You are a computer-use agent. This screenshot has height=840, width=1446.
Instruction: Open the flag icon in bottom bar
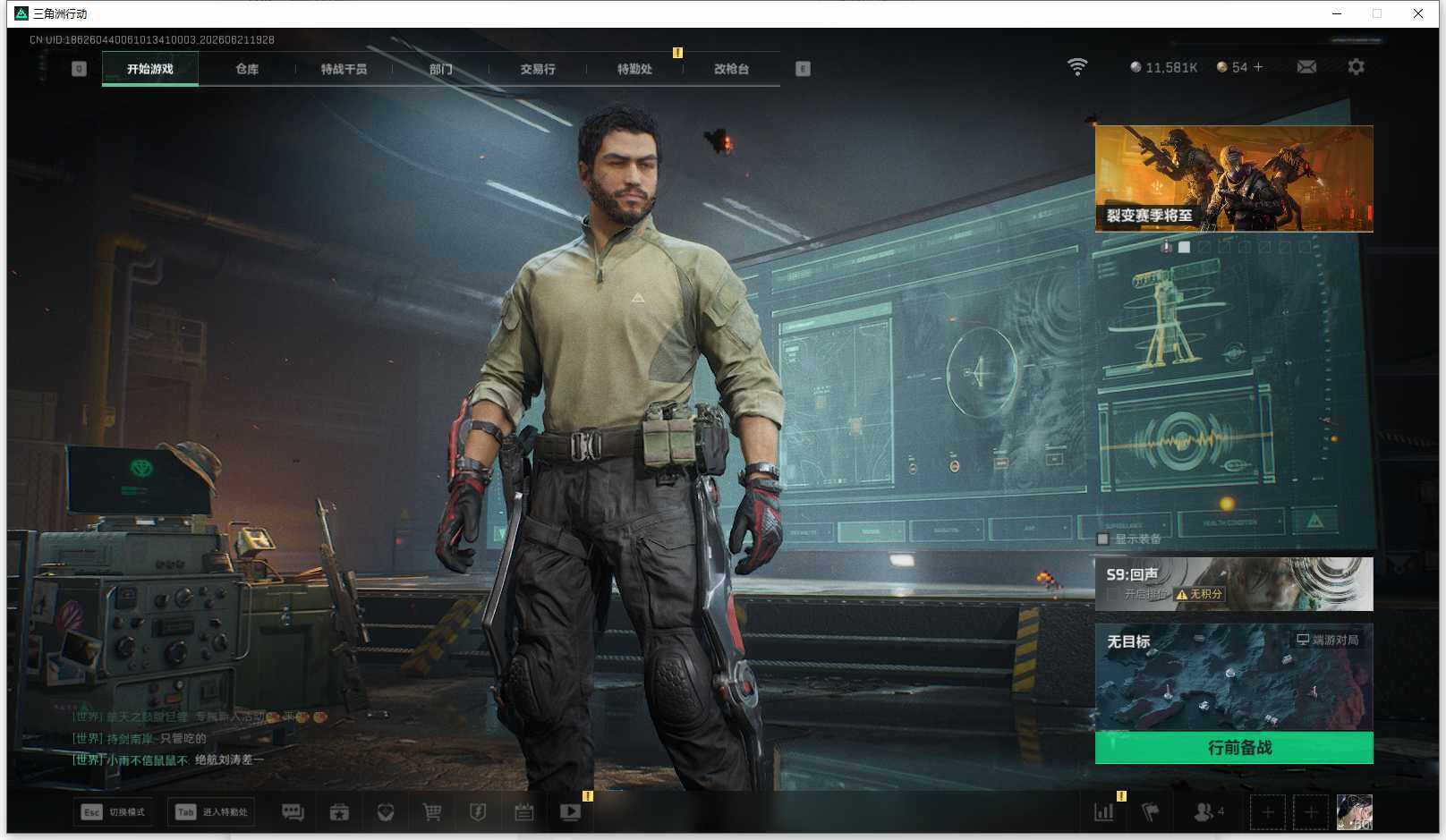pos(1151,812)
